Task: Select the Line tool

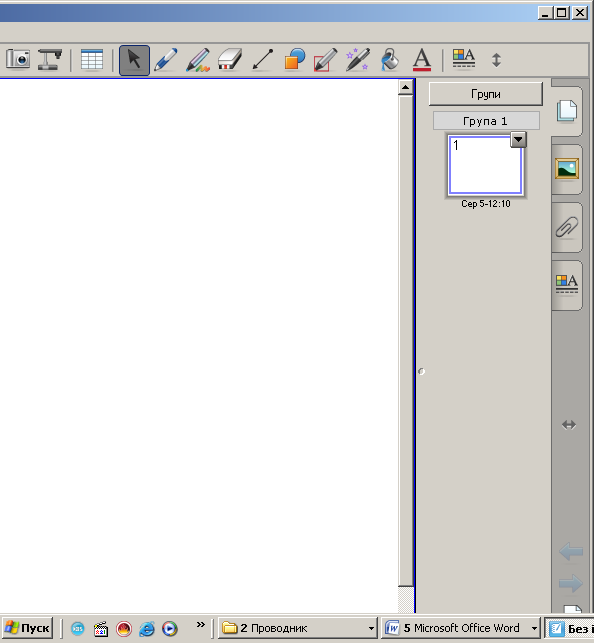Action: (262, 60)
